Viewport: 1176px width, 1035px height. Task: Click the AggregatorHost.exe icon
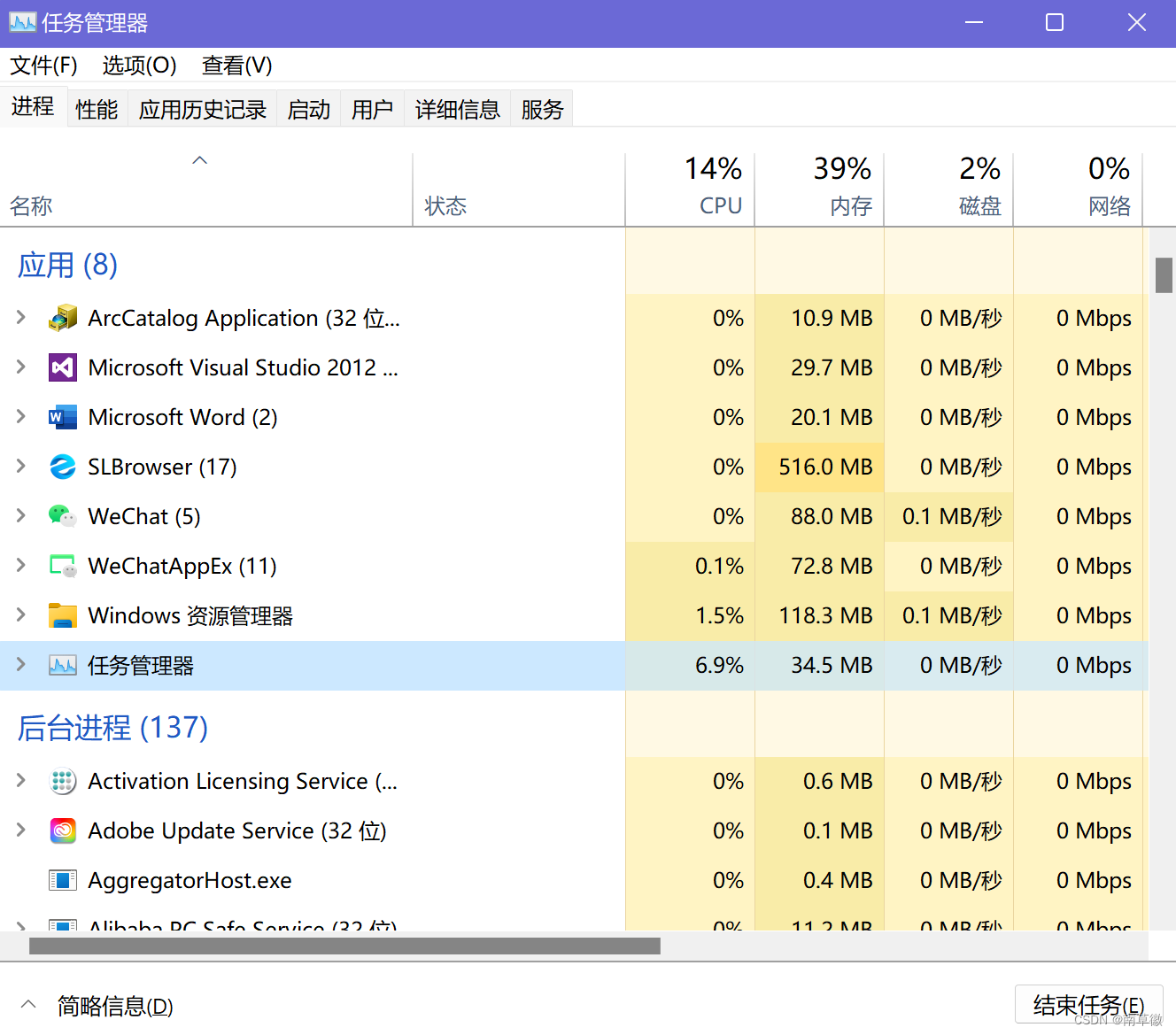tap(63, 880)
